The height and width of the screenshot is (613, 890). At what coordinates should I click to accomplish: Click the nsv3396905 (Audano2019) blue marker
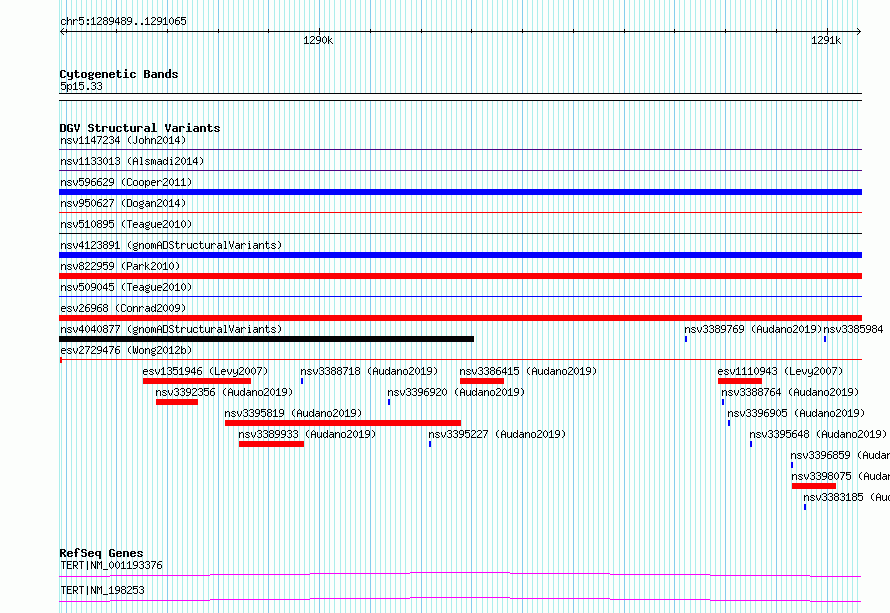point(729,423)
